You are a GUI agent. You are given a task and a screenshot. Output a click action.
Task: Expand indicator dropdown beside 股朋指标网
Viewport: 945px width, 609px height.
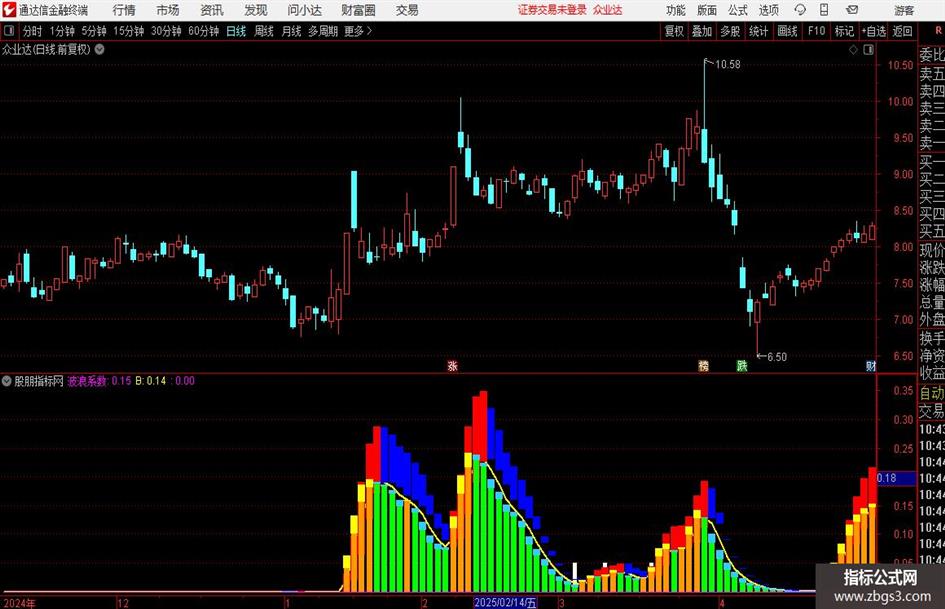coord(7,380)
